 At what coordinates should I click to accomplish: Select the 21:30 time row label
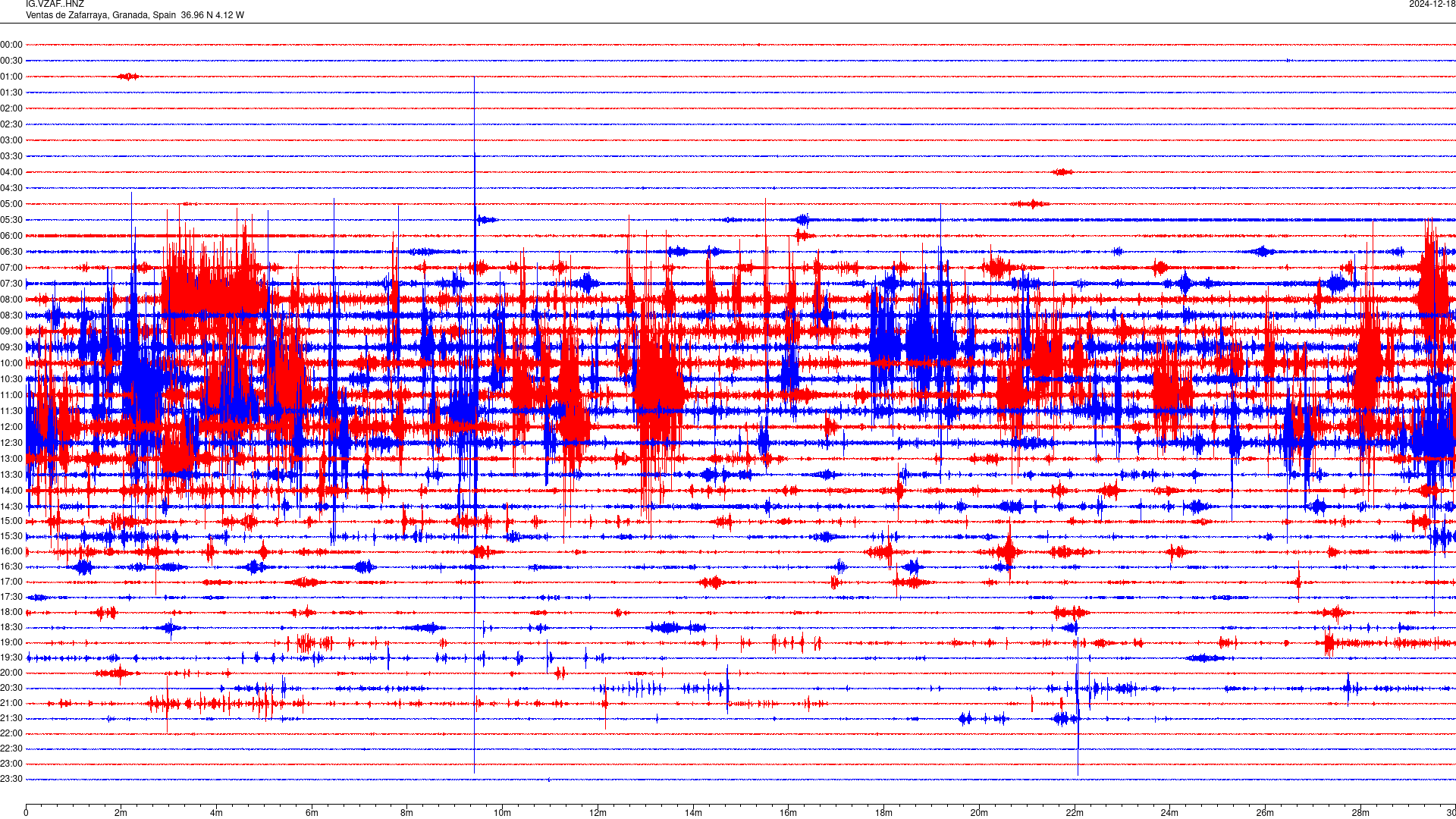(x=11, y=718)
